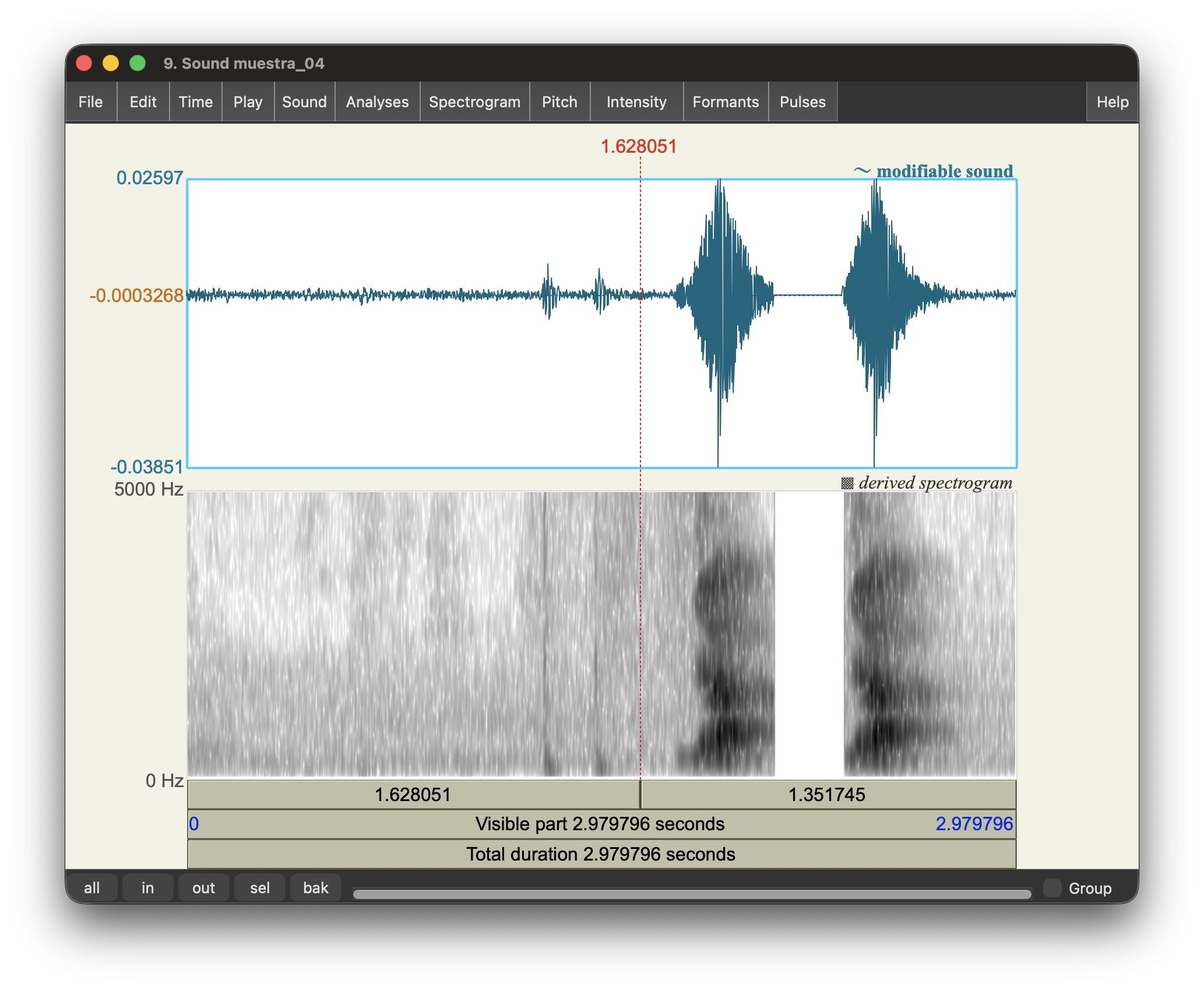Open the File menu
The width and height of the screenshot is (1204, 990).
90,102
